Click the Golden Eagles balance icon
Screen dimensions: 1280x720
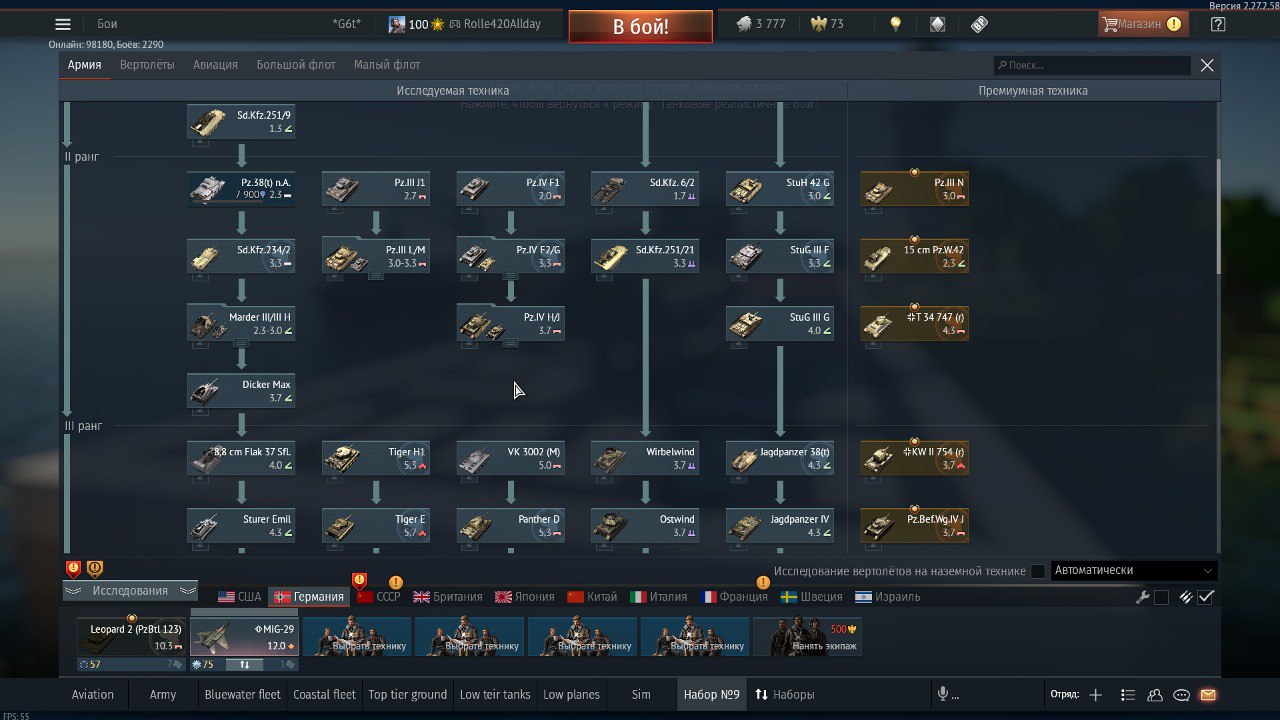pyautogui.click(x=818, y=24)
